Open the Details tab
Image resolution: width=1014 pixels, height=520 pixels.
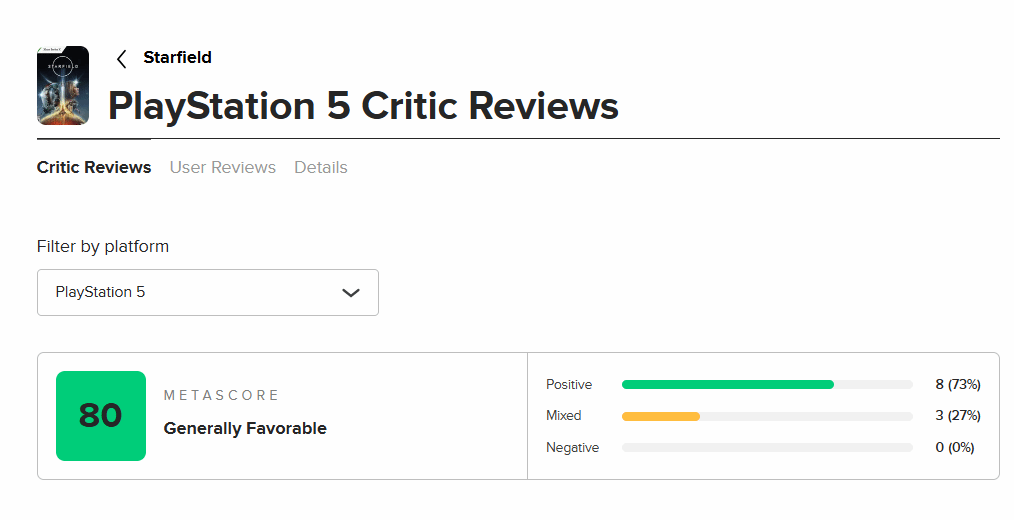point(321,167)
